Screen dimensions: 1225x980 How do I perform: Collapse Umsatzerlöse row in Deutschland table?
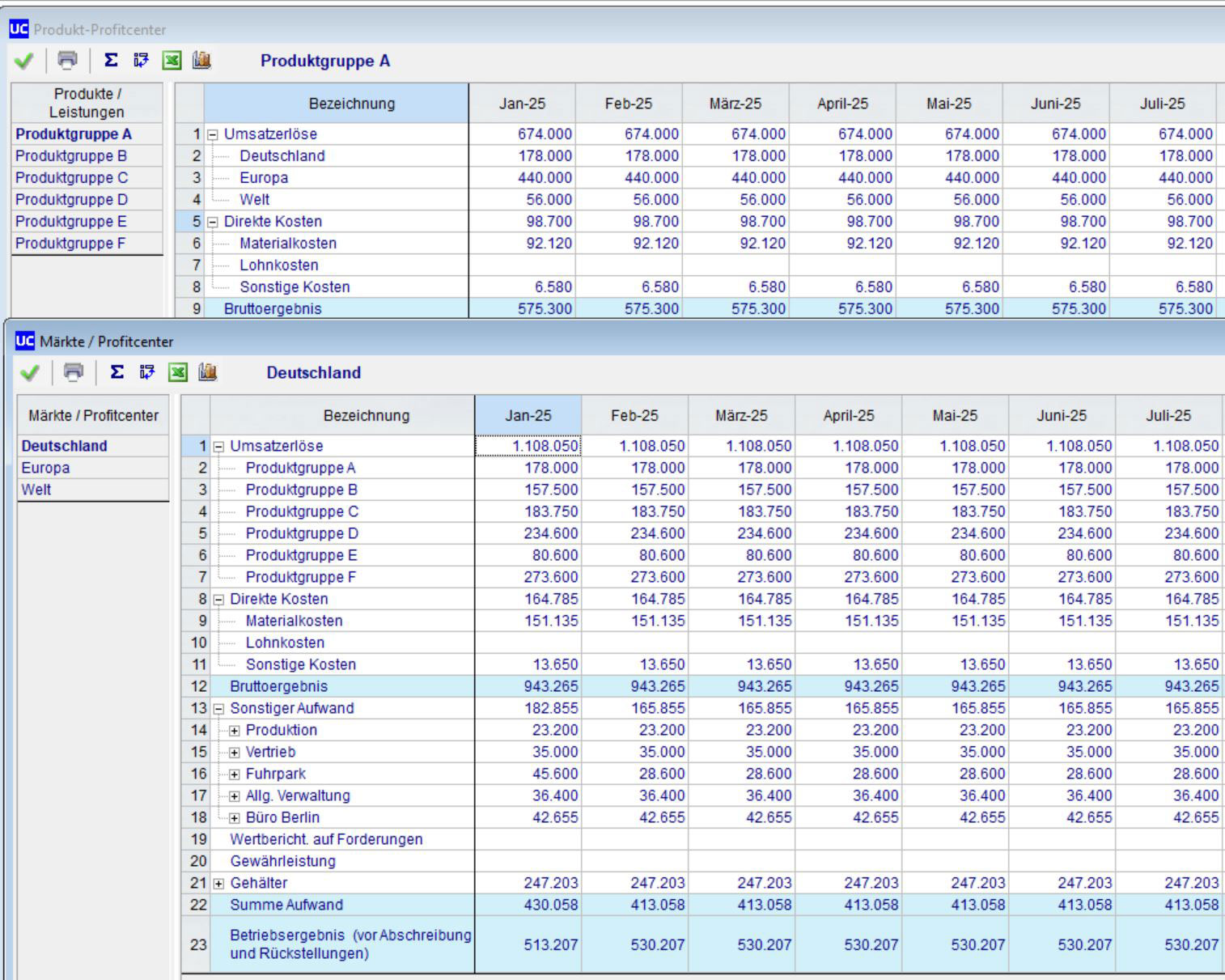click(x=218, y=447)
